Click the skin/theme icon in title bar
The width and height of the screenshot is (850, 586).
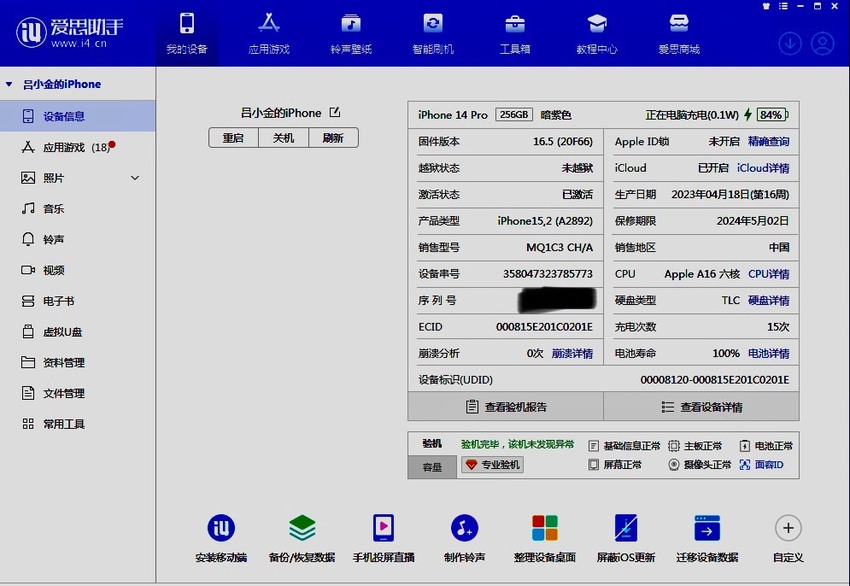tap(766, 7)
